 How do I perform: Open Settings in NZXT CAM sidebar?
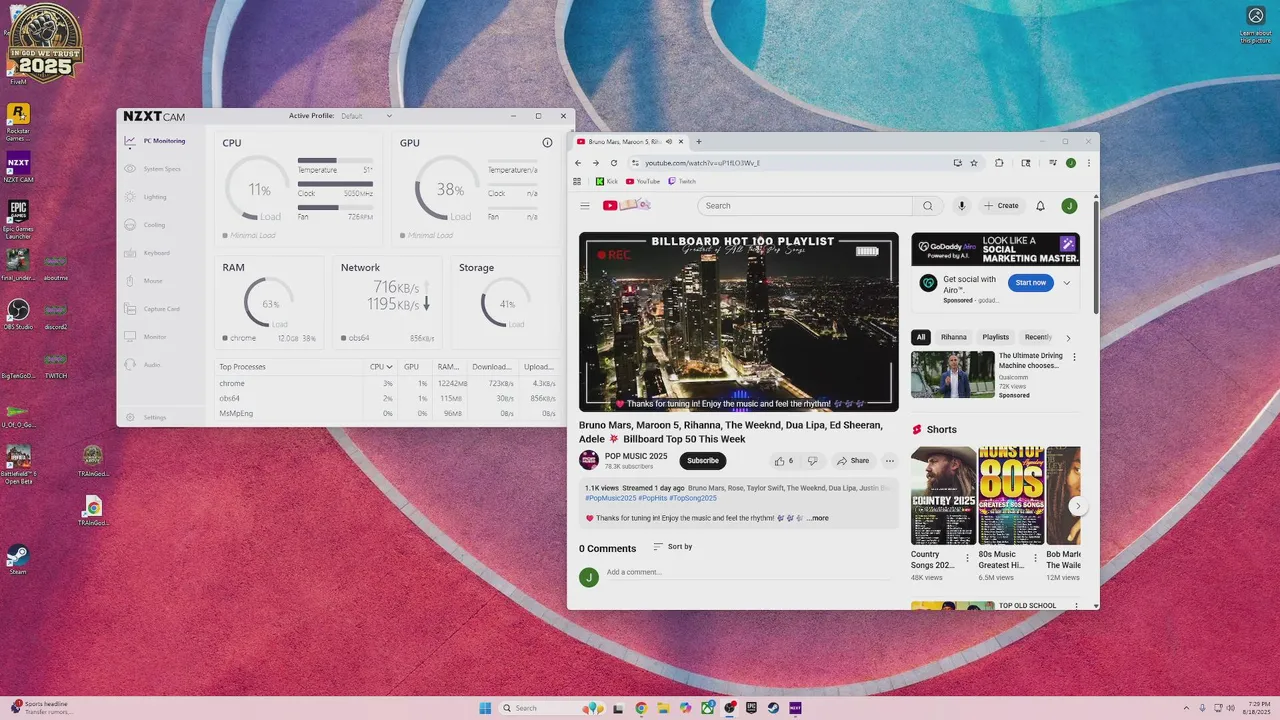click(146, 417)
